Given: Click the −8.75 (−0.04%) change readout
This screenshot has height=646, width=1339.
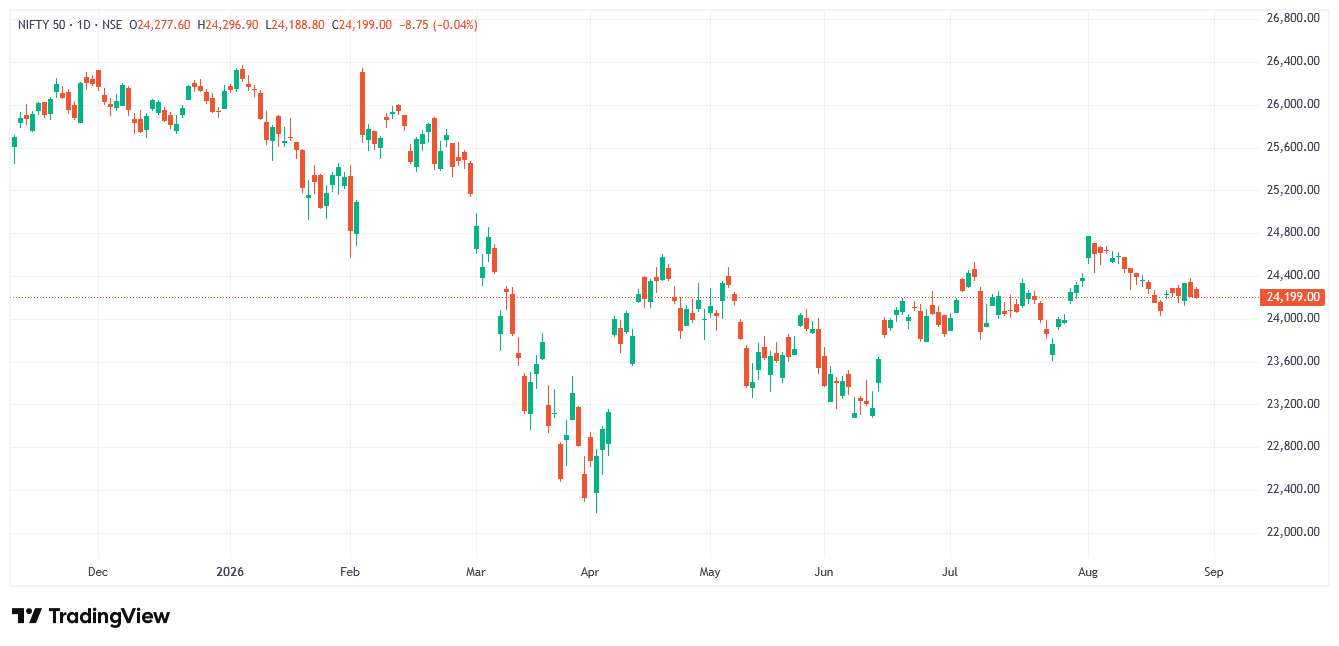Looking at the screenshot, I should 438,24.
